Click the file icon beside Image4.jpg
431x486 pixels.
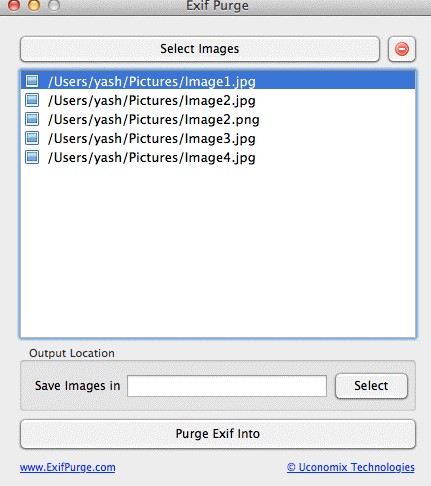point(32,157)
